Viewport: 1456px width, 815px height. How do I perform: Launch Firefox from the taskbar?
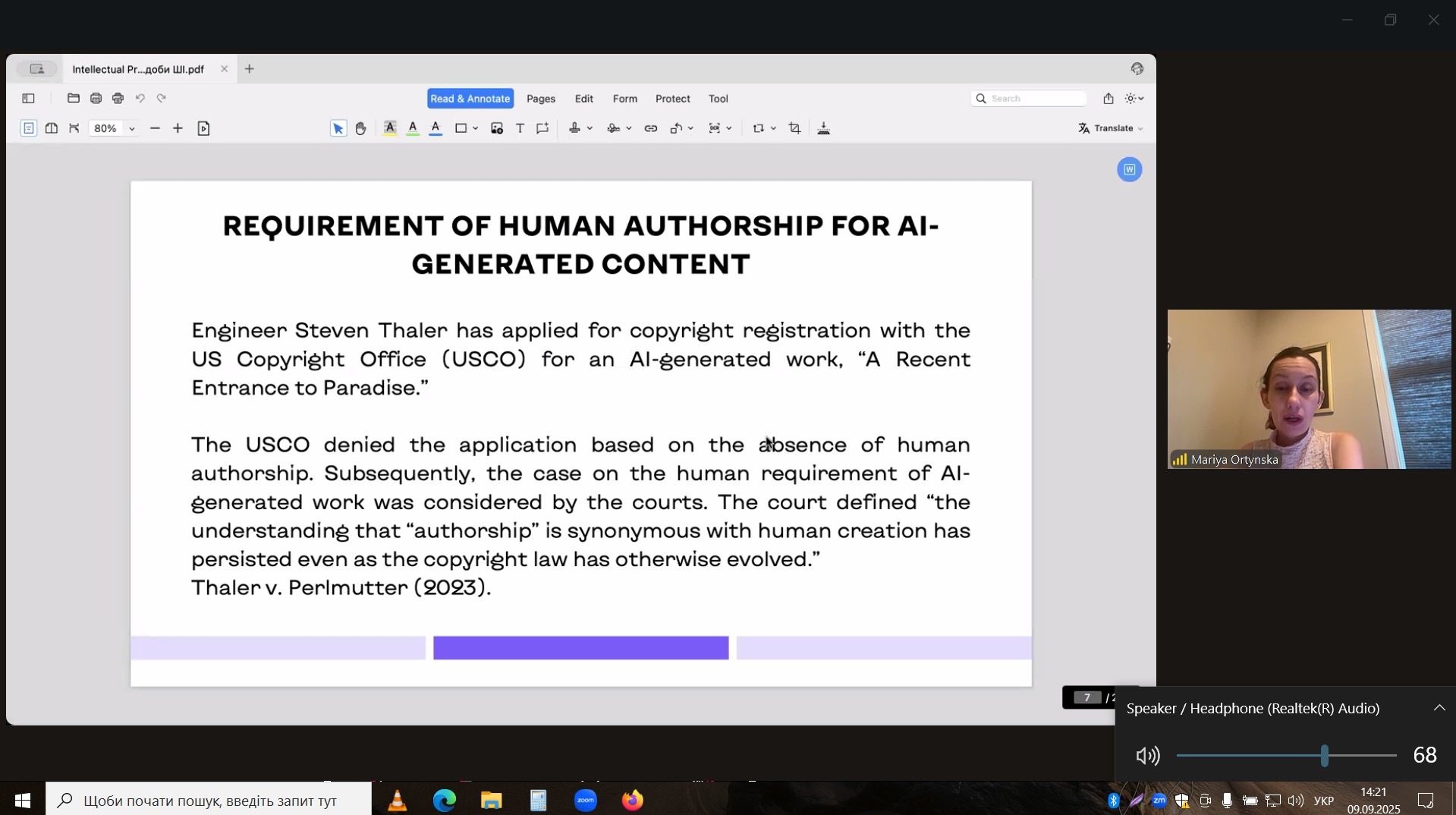tap(632, 800)
